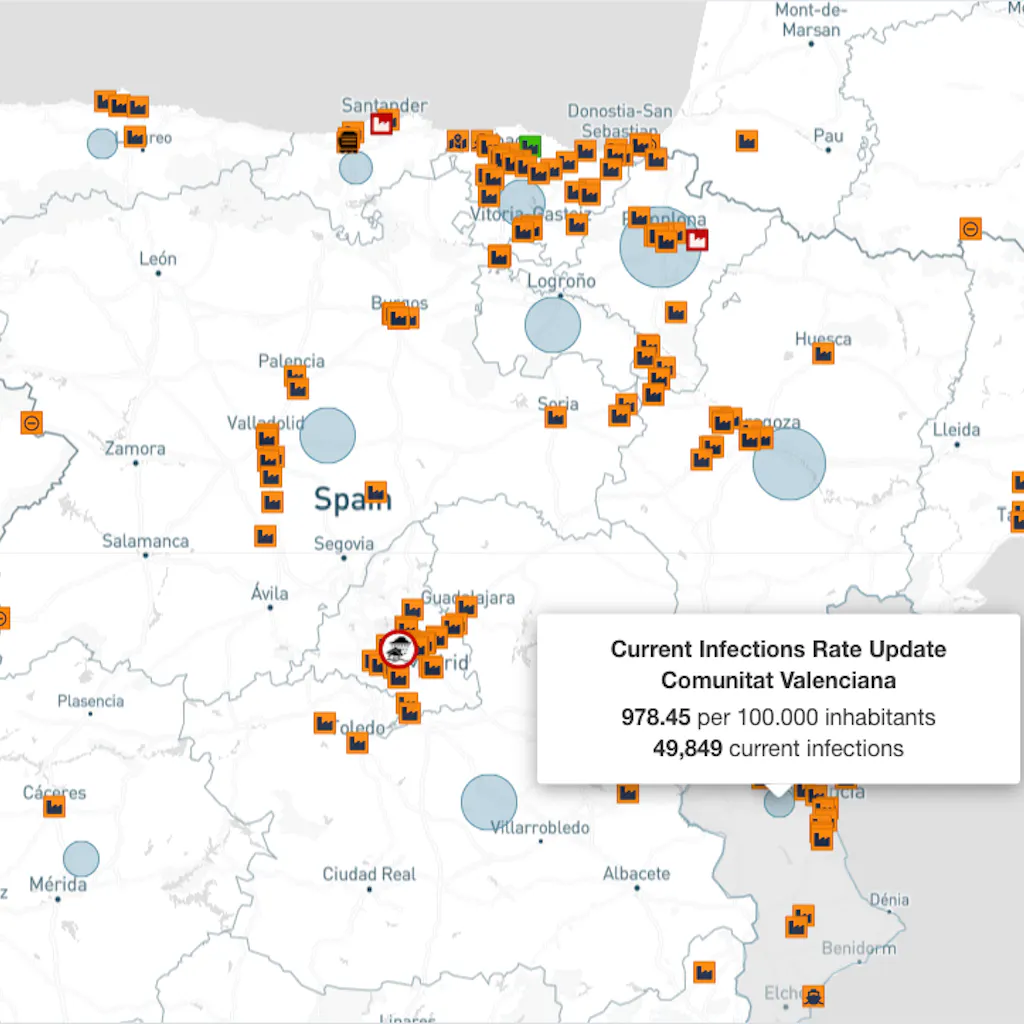Screen dimensions: 1024x1024
Task: Open the blocked-route minus icon near Zamora border
Action: pyautogui.click(x=31, y=424)
